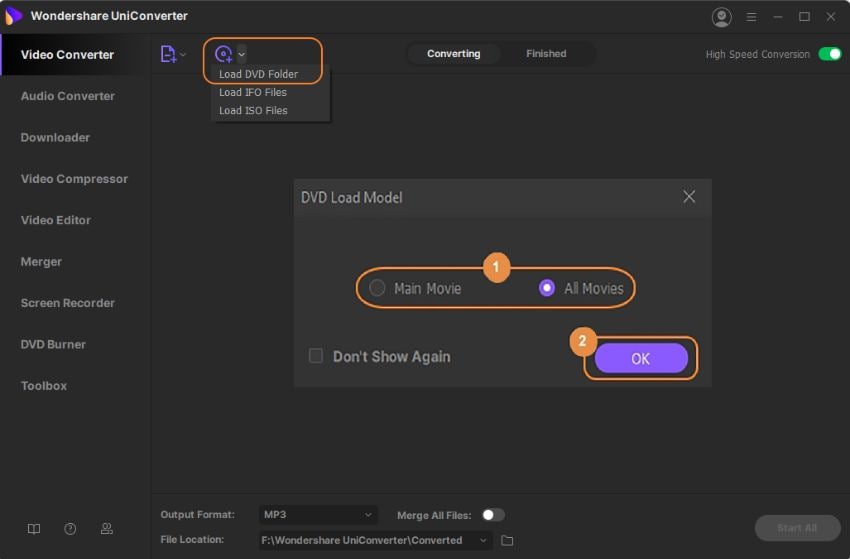
Task: Open the user account profile icon
Action: click(x=721, y=17)
